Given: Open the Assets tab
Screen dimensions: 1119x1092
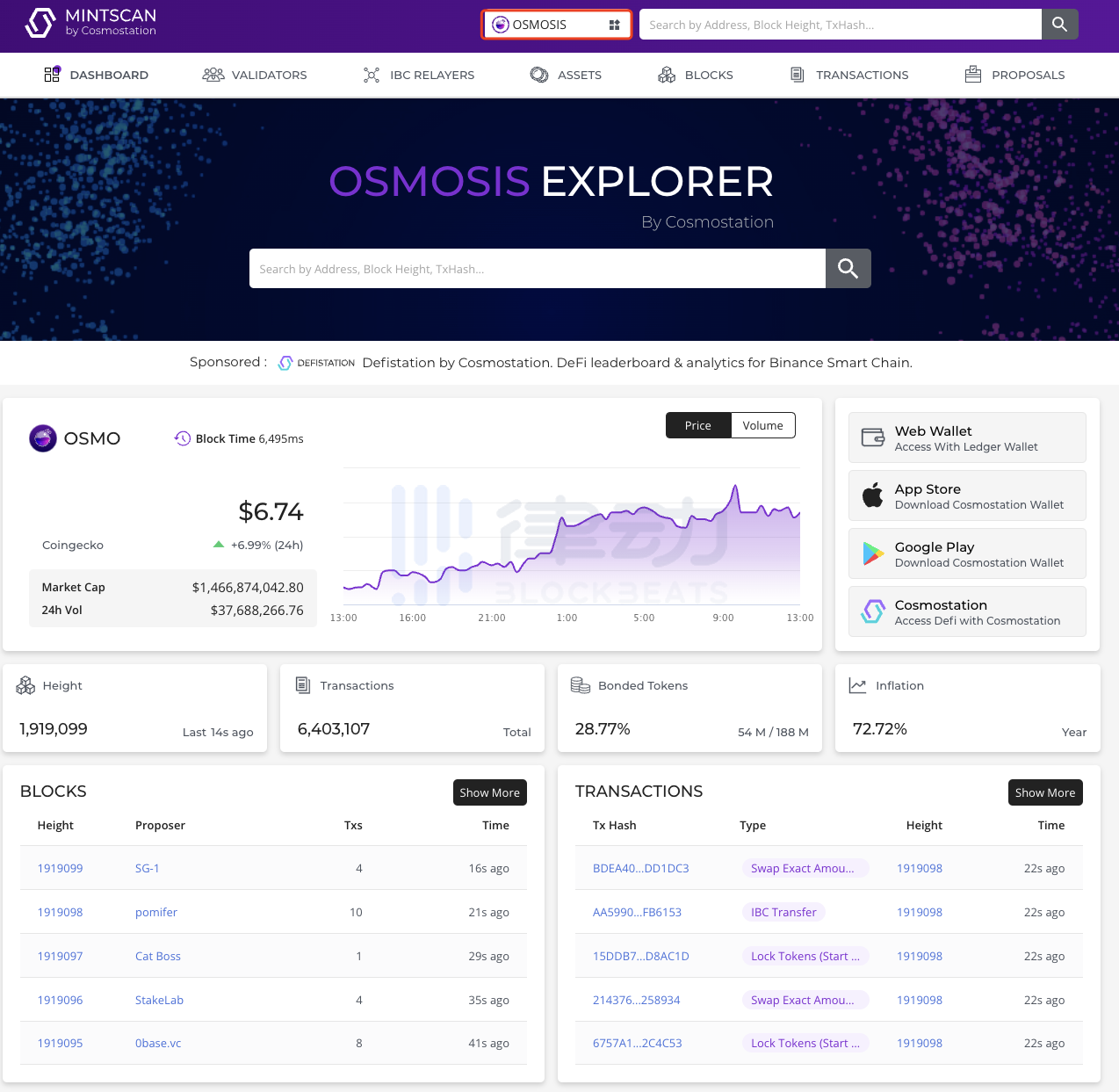Looking at the screenshot, I should pyautogui.click(x=566, y=75).
